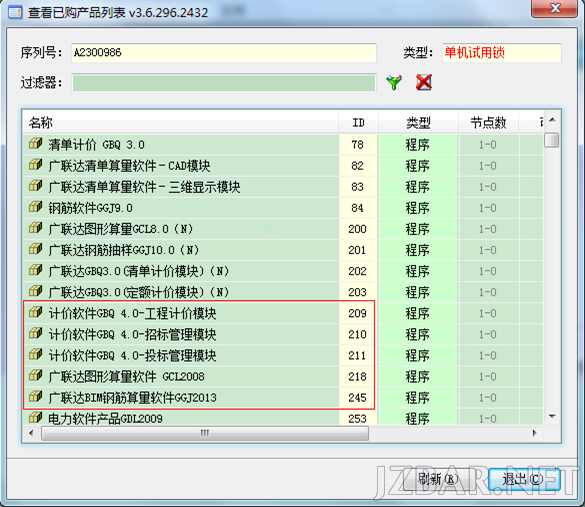Click 1-0 node count in ID 211 row
The height and width of the screenshot is (507, 585).
[488, 355]
